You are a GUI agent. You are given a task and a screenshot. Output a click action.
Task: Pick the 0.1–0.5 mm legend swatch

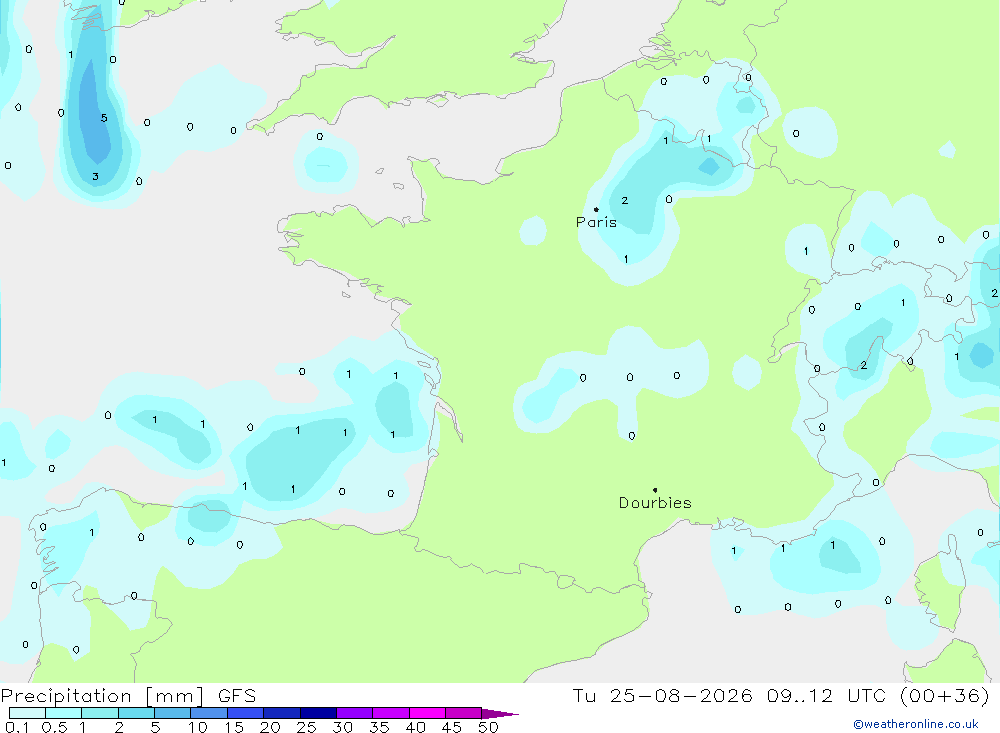[27, 713]
